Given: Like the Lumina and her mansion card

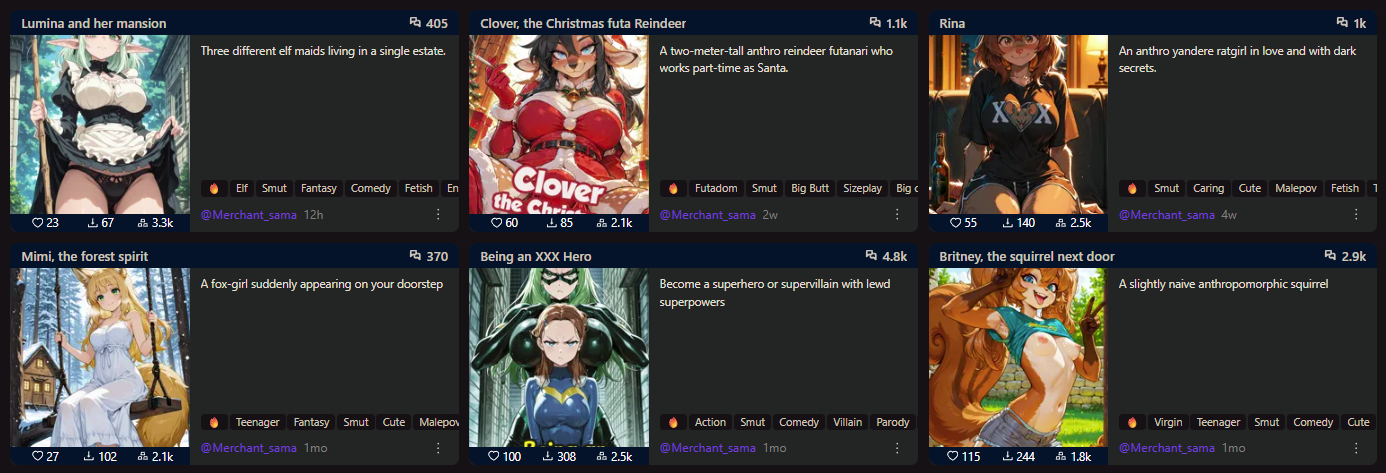Looking at the screenshot, I should point(38,223).
